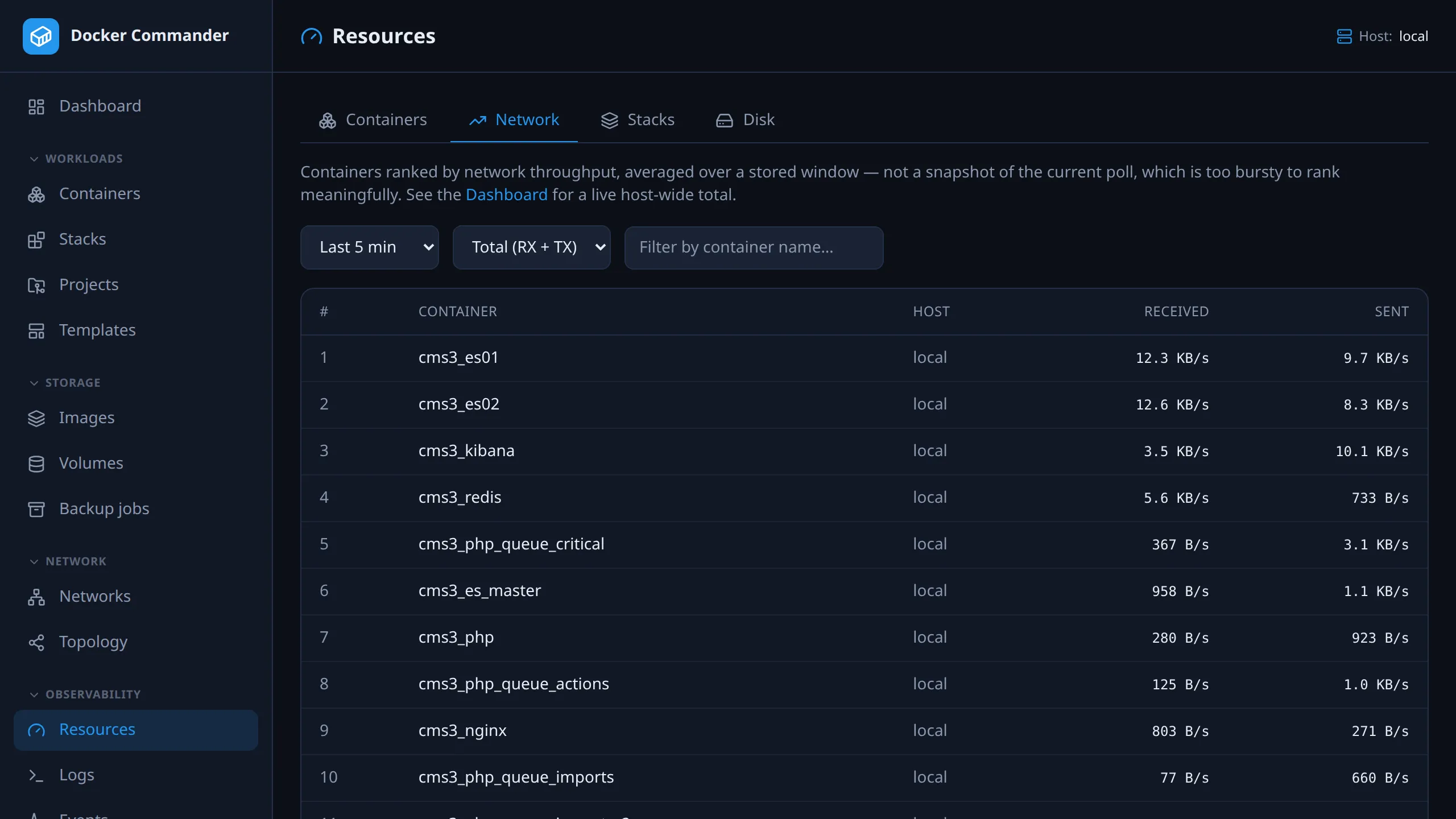This screenshot has height=819, width=1456.
Task: Collapse the STORAGE sidebar section
Action: click(x=64, y=383)
